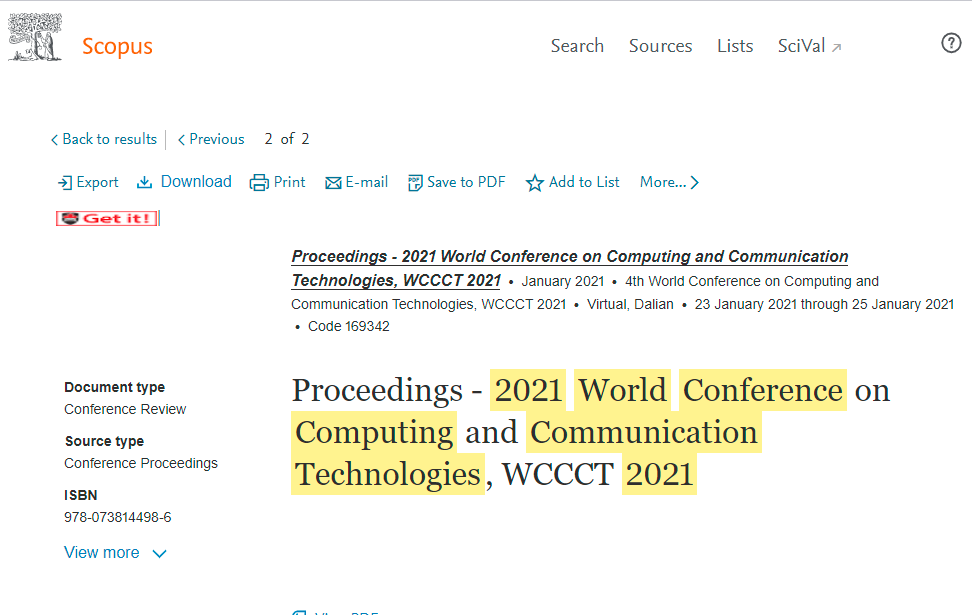This screenshot has height=615, width=972.
Task: Click the highlighted word 'Technologies' in title
Action: [388, 475]
